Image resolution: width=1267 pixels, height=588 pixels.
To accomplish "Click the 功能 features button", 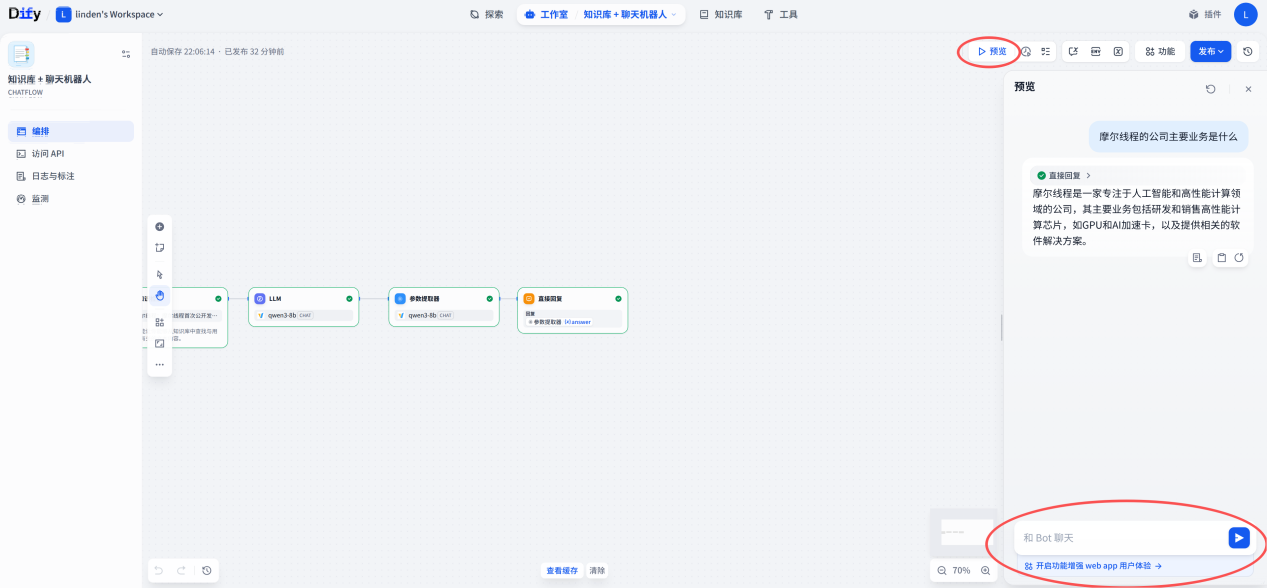I will [x=1160, y=51].
